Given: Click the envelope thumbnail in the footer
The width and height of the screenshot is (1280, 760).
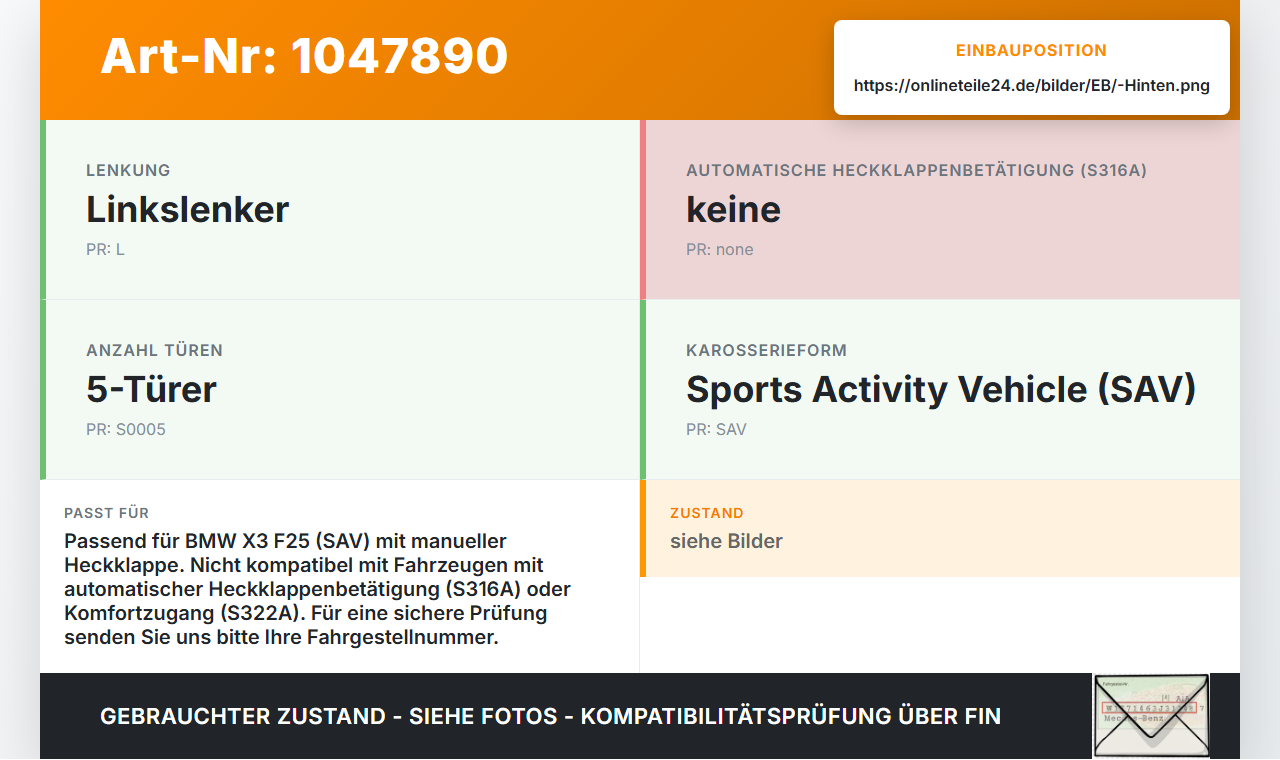Looking at the screenshot, I should (1151, 716).
